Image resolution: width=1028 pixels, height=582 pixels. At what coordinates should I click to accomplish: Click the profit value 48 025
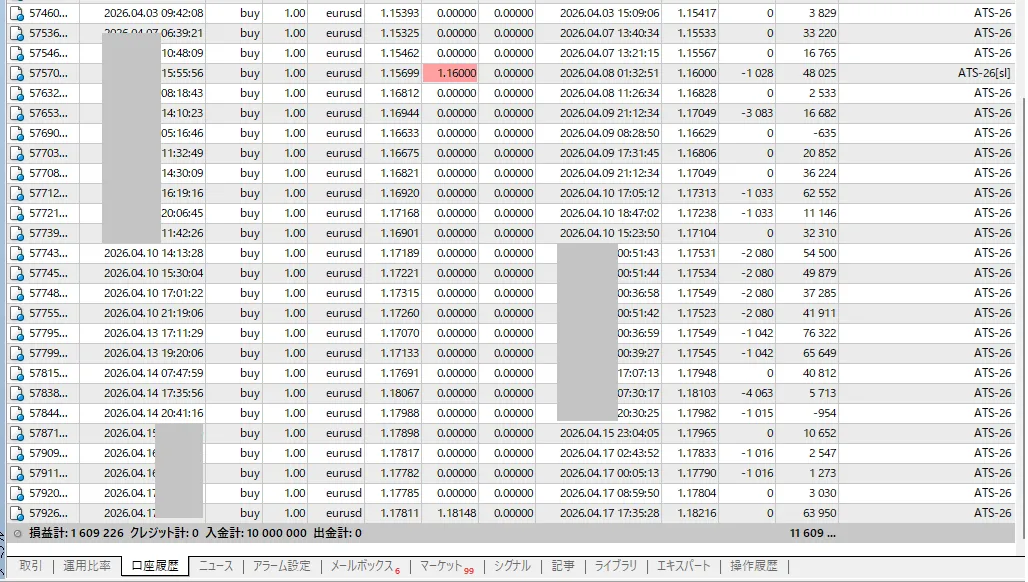click(x=820, y=73)
